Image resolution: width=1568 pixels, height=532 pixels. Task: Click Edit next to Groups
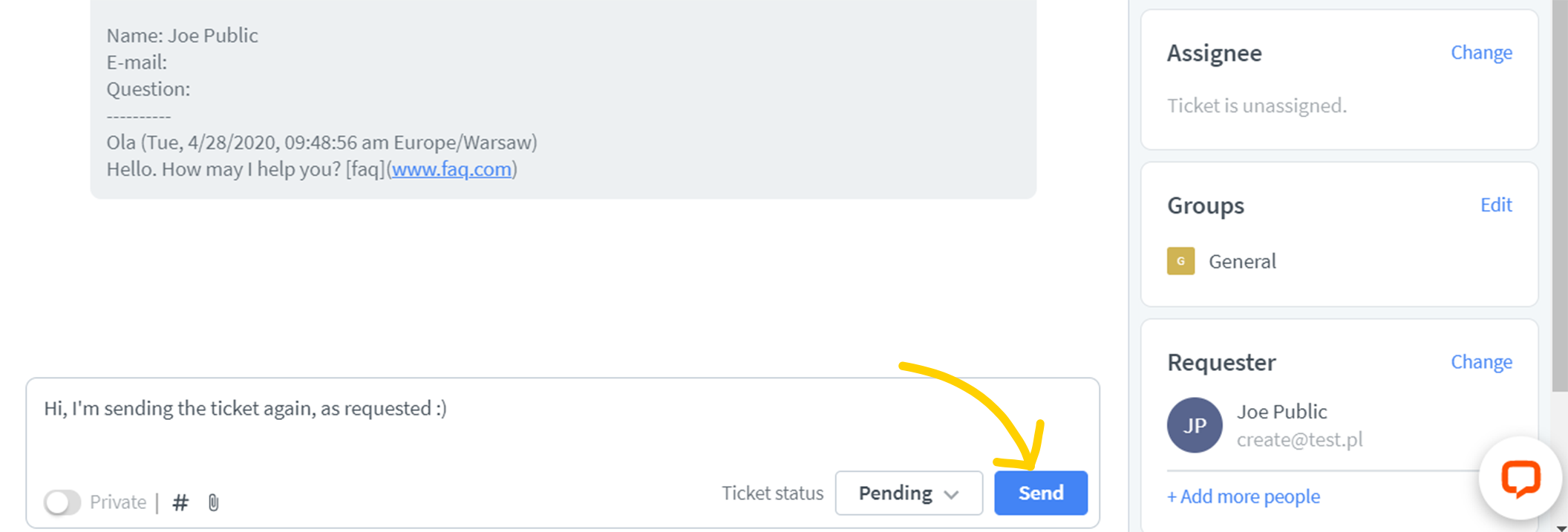point(1495,205)
